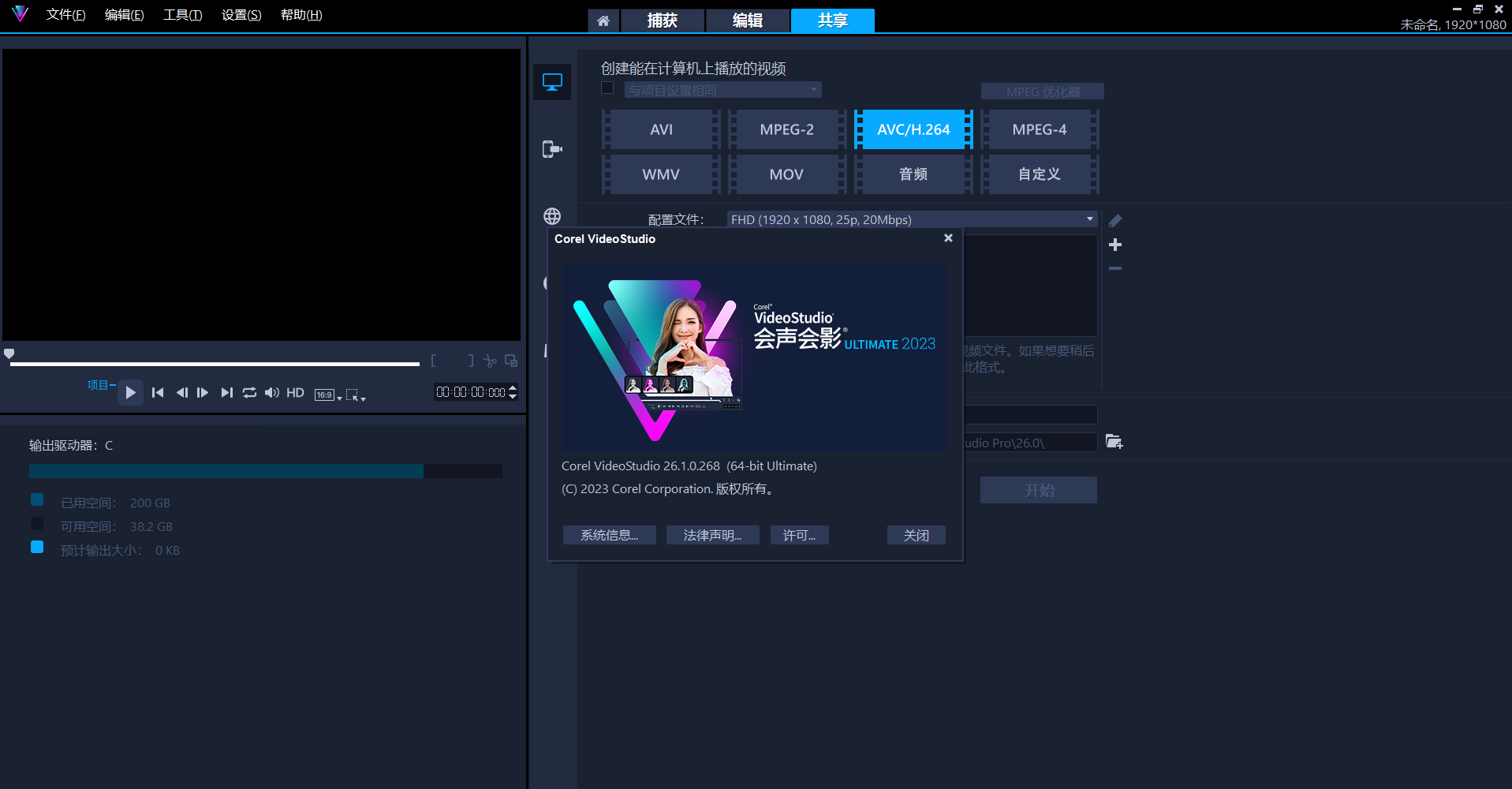Viewport: 1512px width, 789px height.
Task: Switch to the 共享 share tab
Action: click(x=833, y=21)
